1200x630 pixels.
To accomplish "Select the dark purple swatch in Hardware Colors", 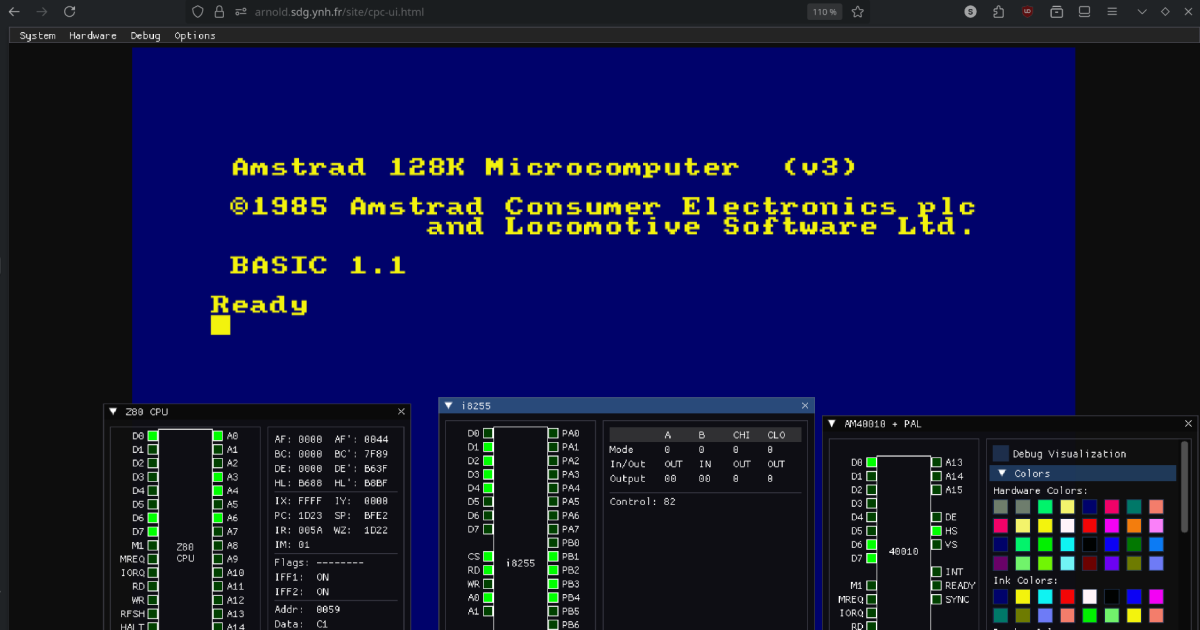I will pos(1000,564).
